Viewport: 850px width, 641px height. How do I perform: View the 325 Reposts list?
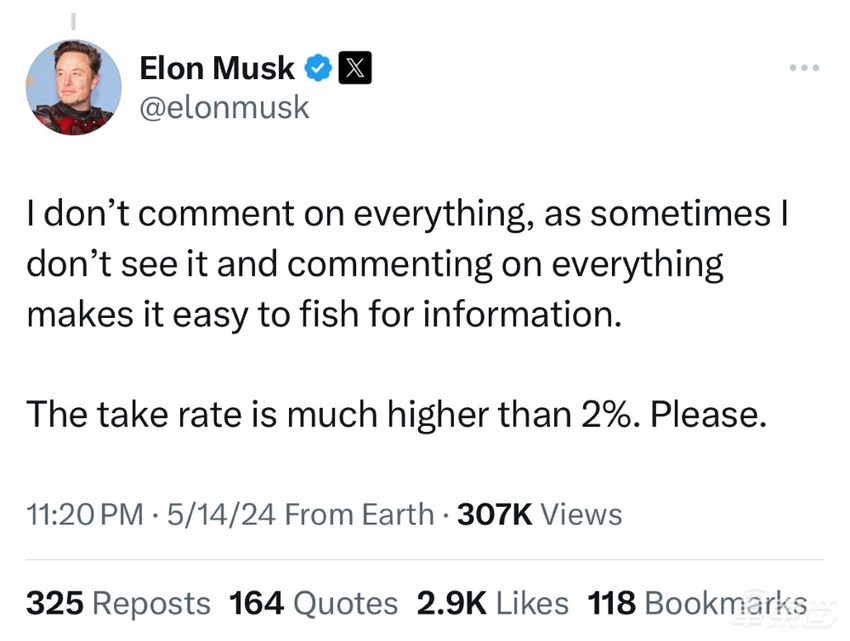point(118,603)
